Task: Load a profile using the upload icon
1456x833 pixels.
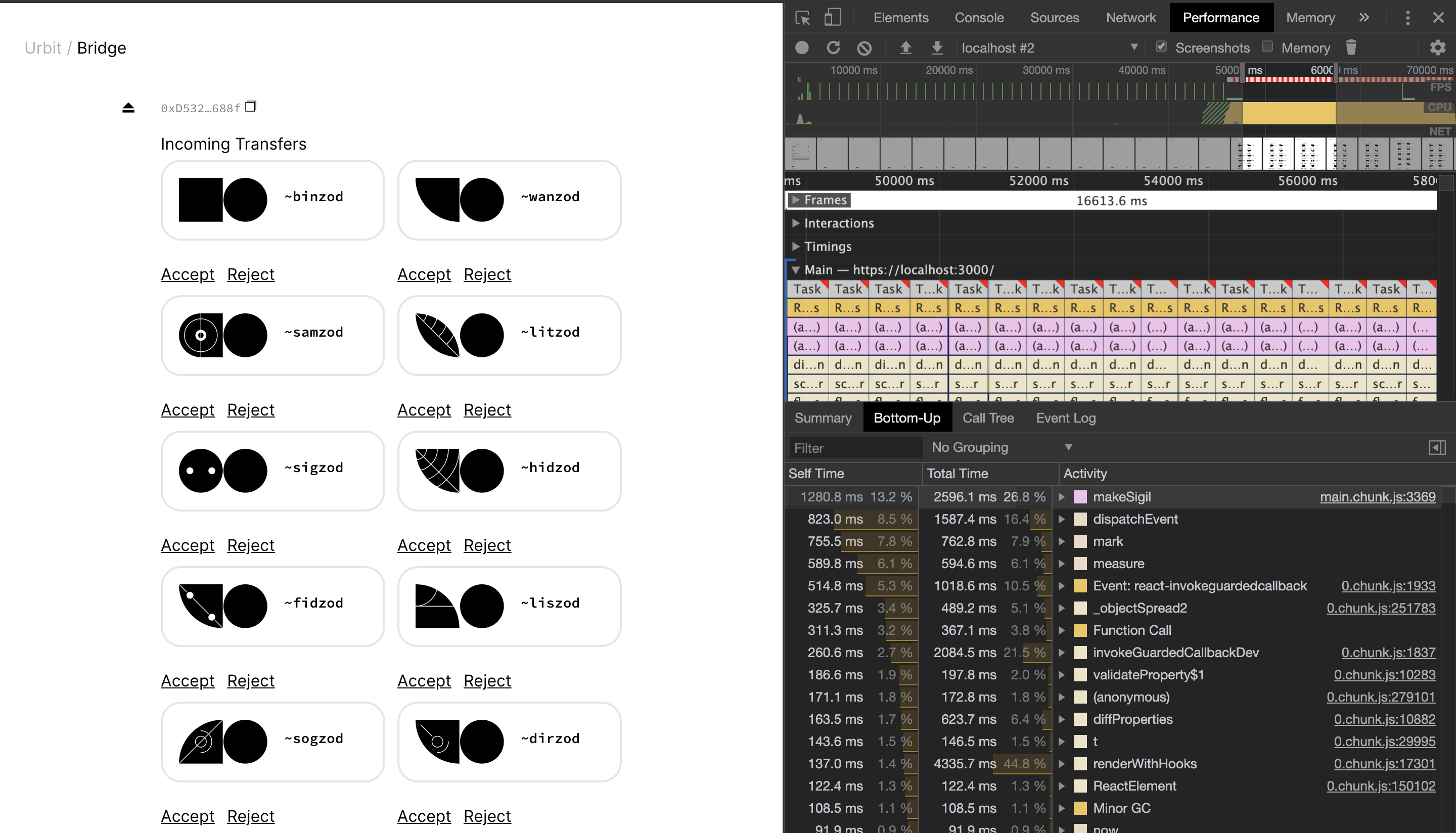Action: click(x=906, y=48)
